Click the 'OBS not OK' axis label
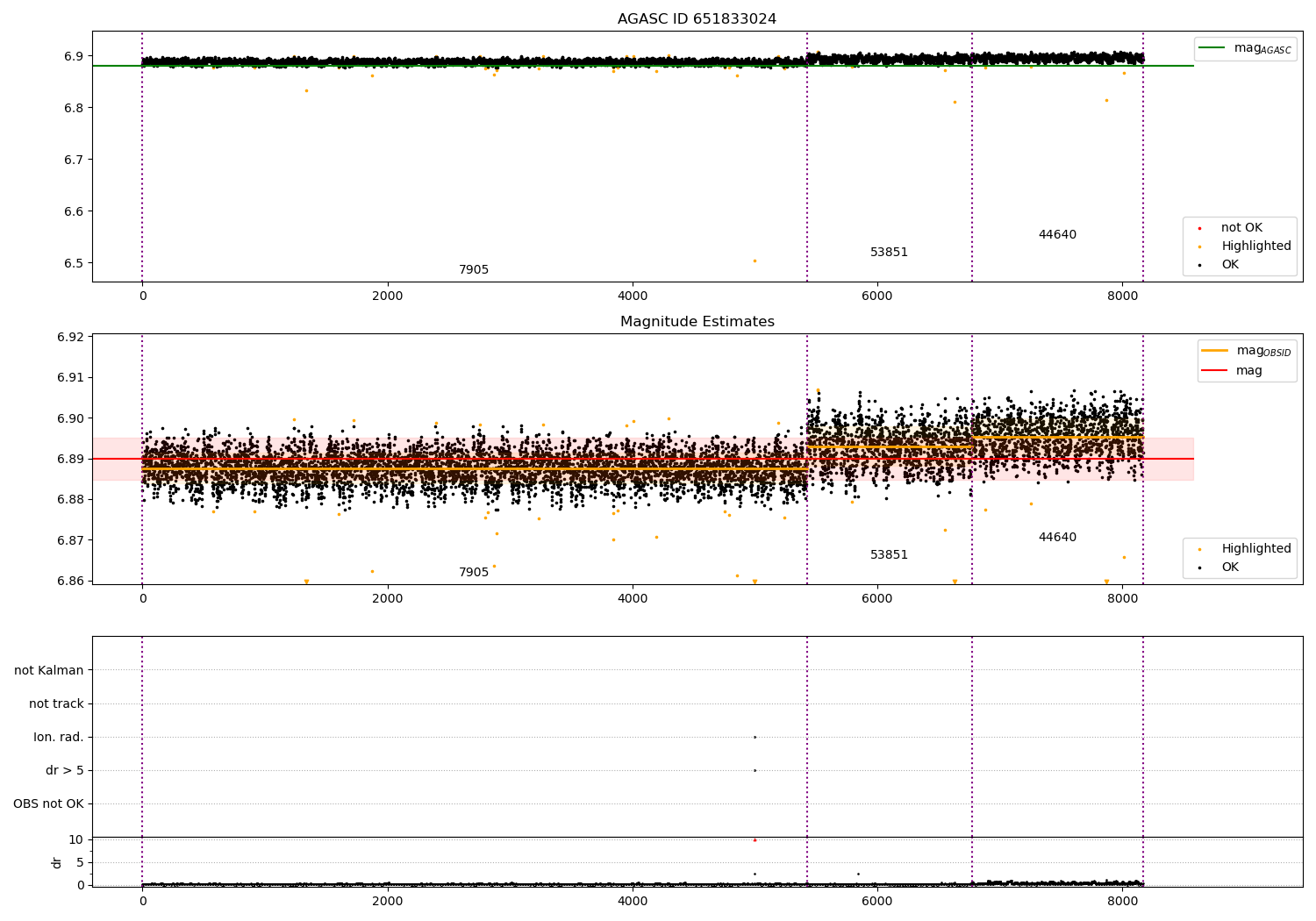The height and width of the screenshot is (921, 1316). [x=49, y=804]
